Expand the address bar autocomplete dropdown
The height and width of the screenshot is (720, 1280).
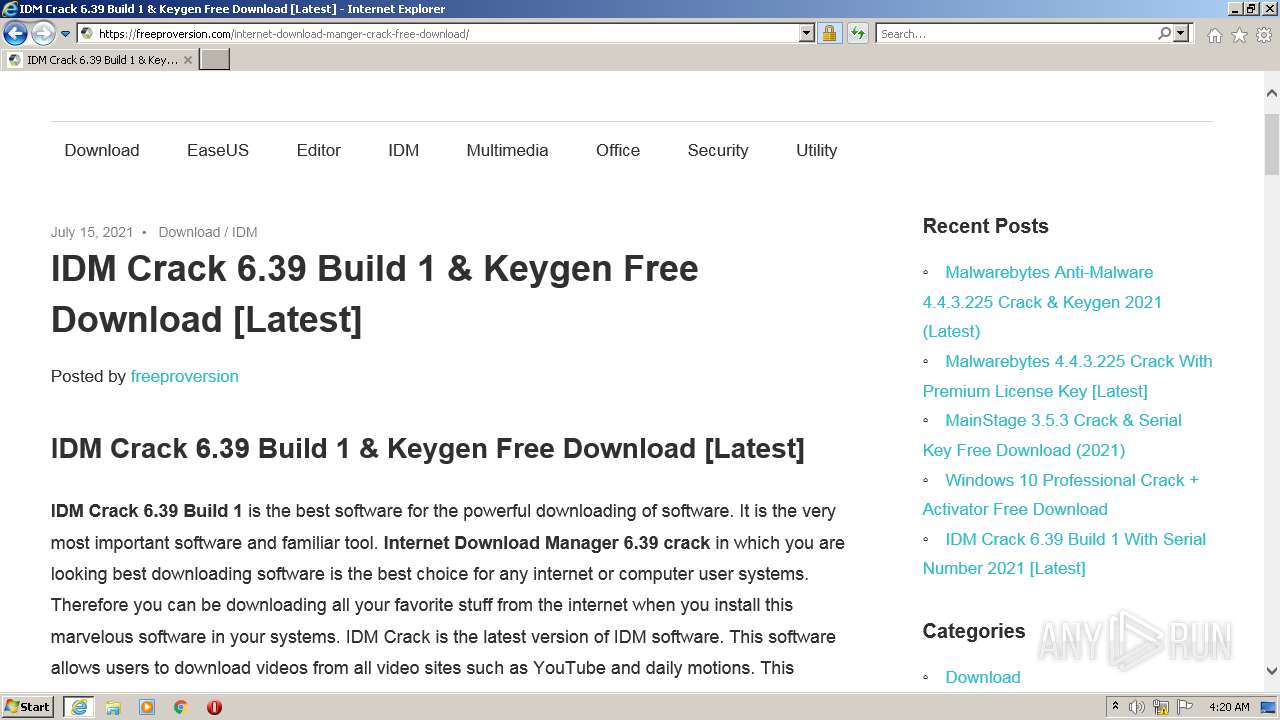click(807, 34)
